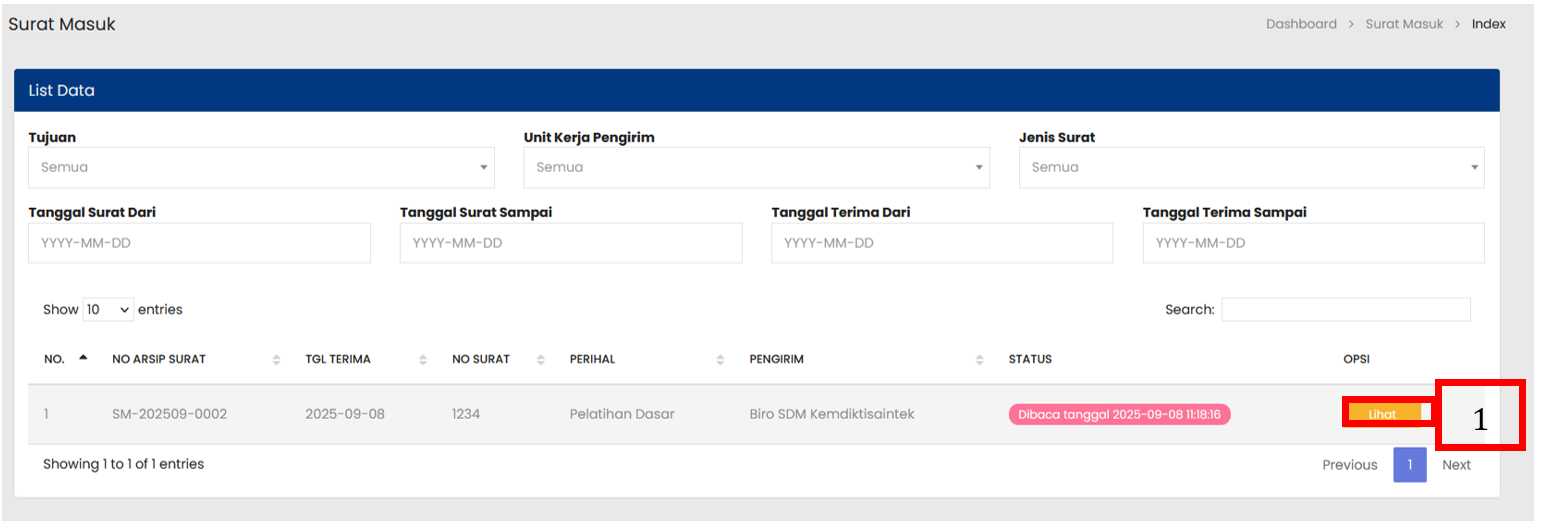The width and height of the screenshot is (1546, 529).
Task: Go to the Previous page
Action: [1349, 465]
